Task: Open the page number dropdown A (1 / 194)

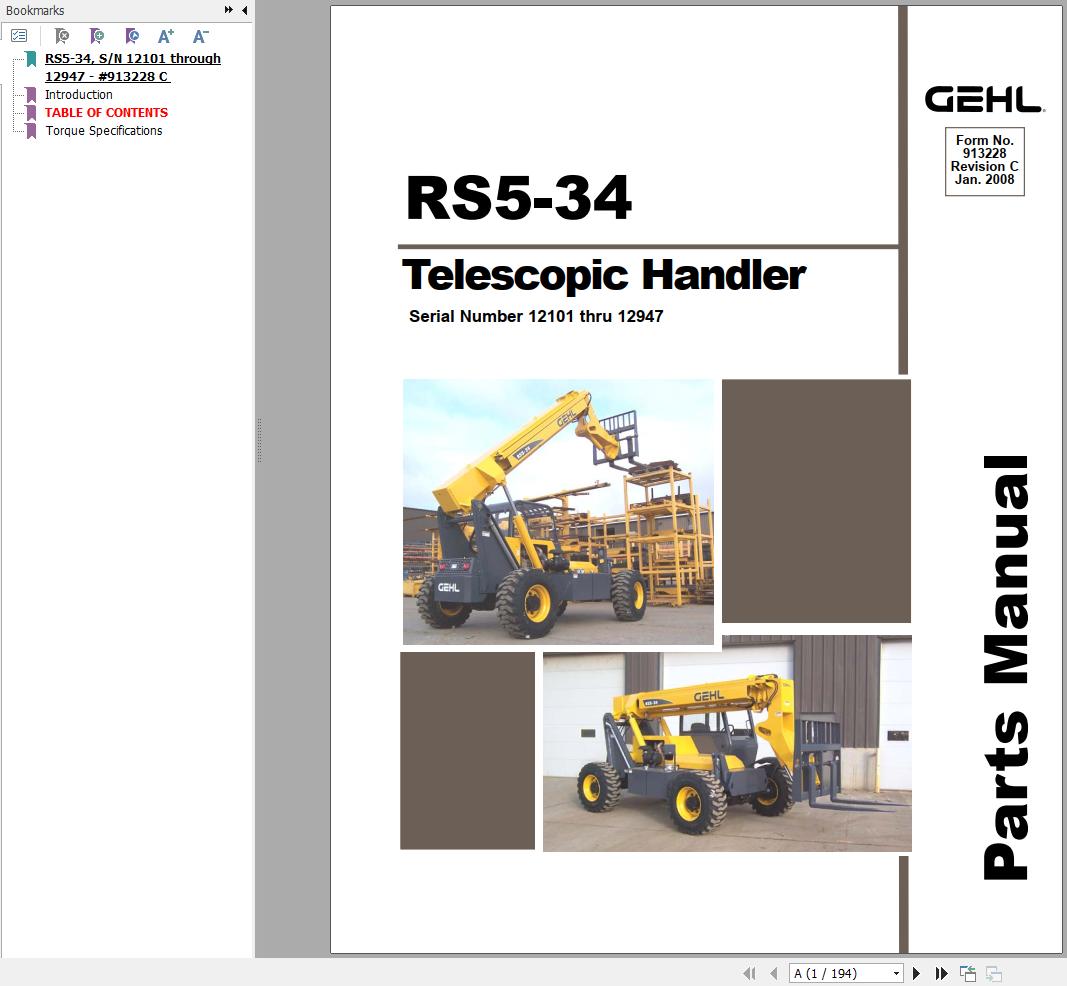Action: point(896,974)
